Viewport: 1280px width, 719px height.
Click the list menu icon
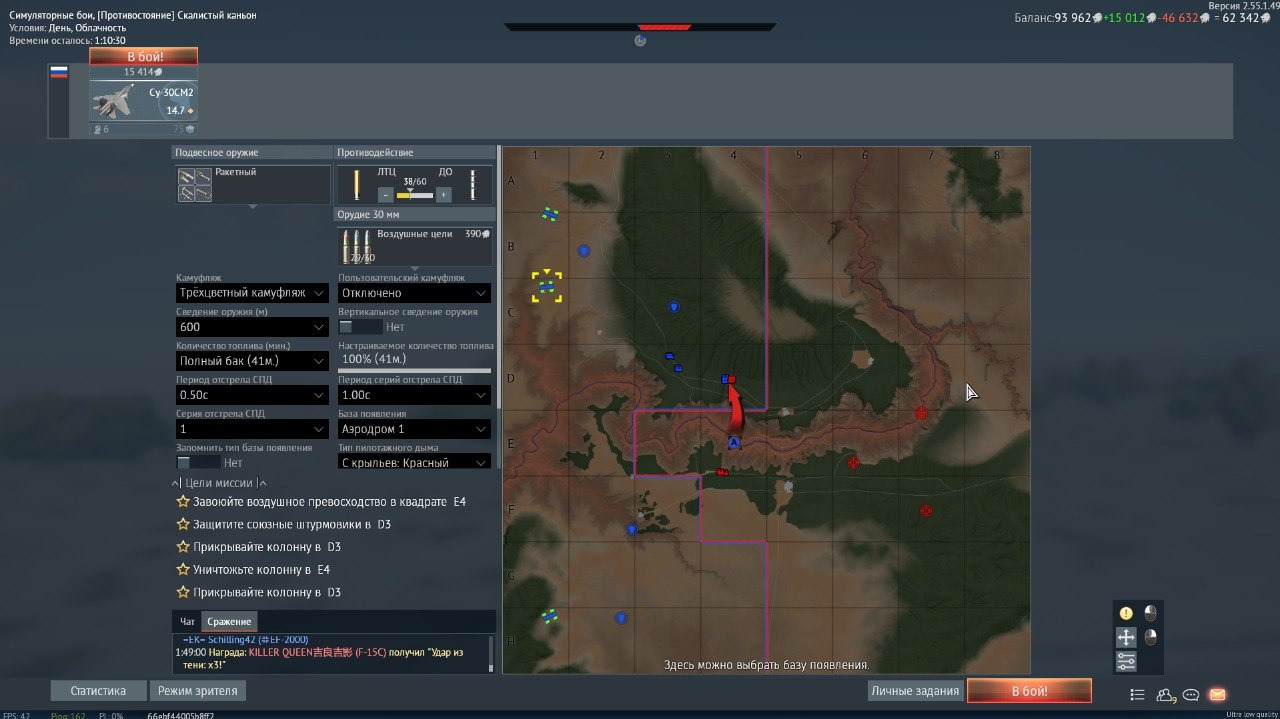coord(1137,695)
